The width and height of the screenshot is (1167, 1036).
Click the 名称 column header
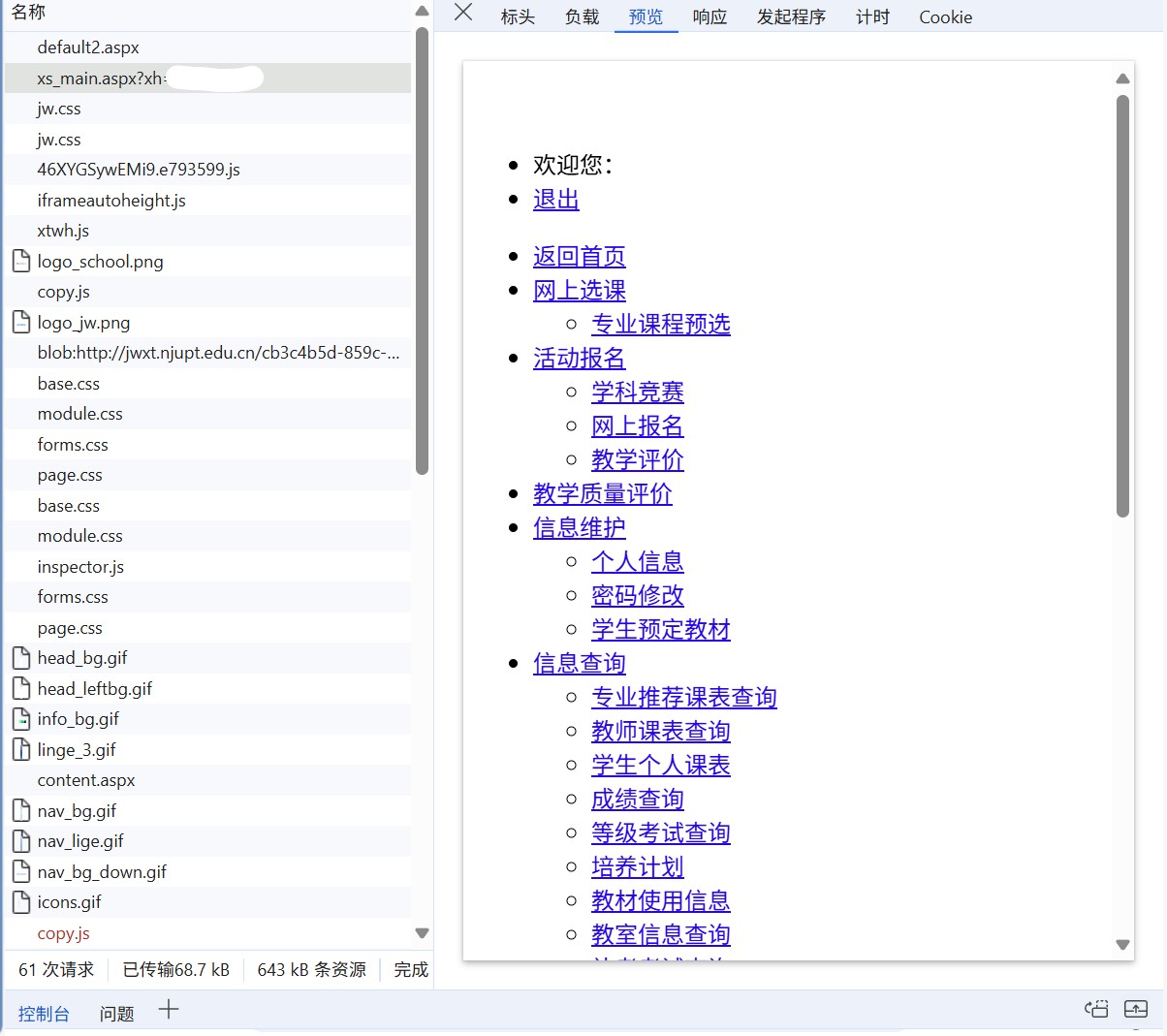(29, 13)
